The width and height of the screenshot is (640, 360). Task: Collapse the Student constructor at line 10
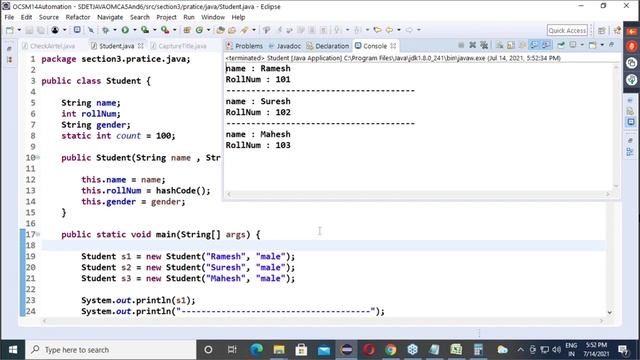[38, 158]
